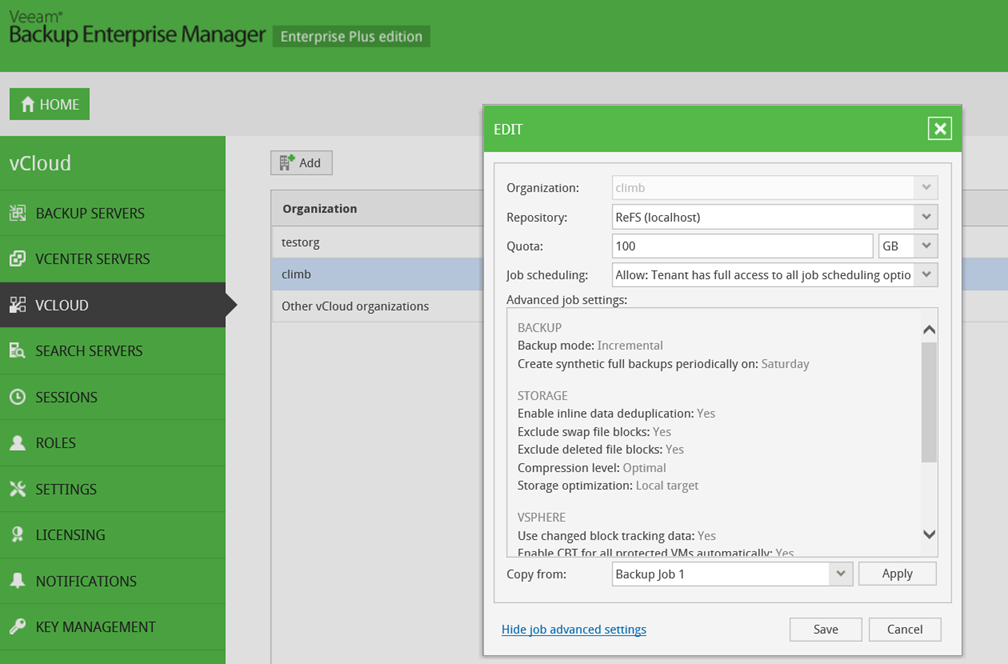Click the Save button
The height and width of the screenshot is (664, 1008).
pos(825,629)
